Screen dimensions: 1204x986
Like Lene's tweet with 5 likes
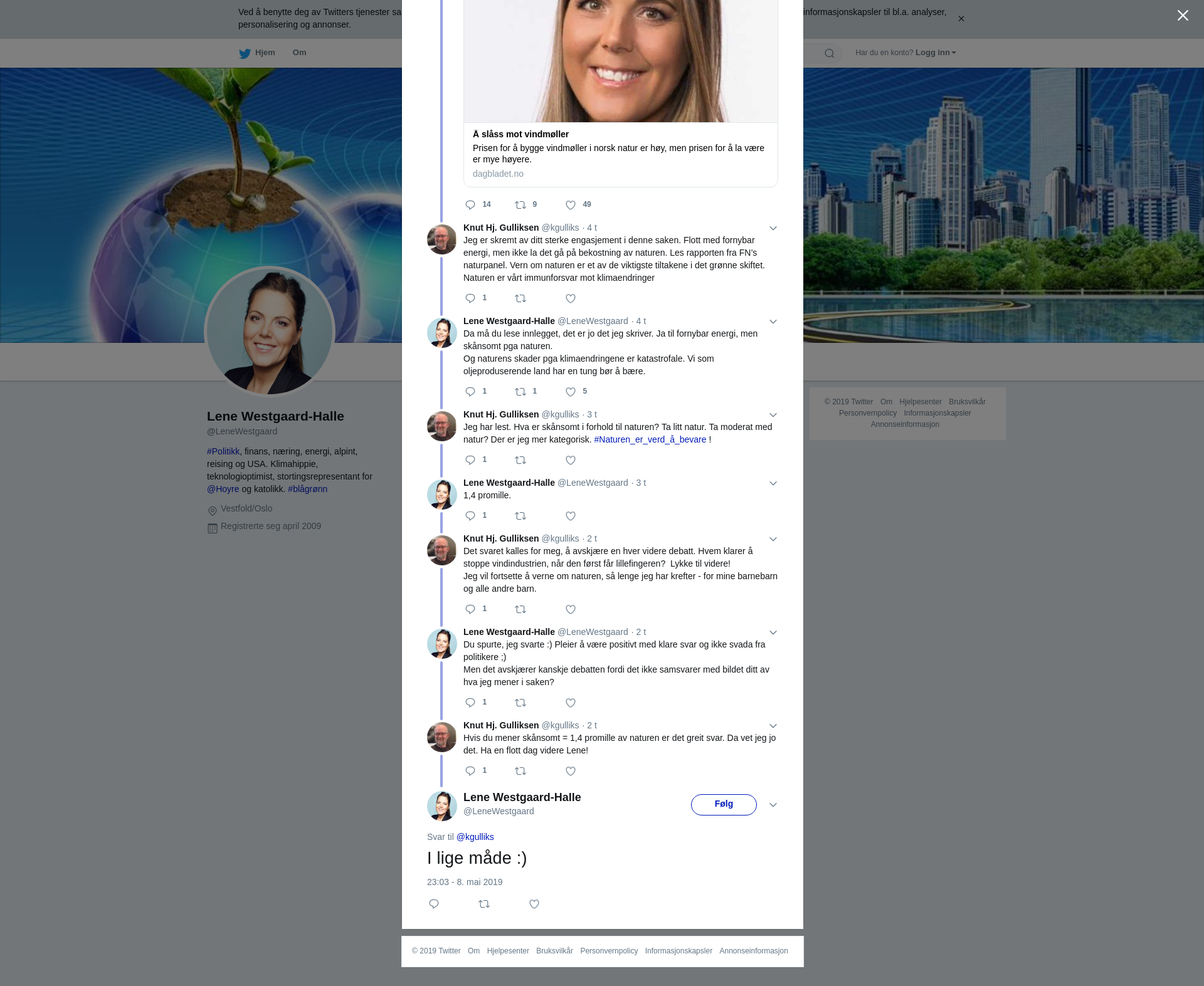[x=571, y=392]
